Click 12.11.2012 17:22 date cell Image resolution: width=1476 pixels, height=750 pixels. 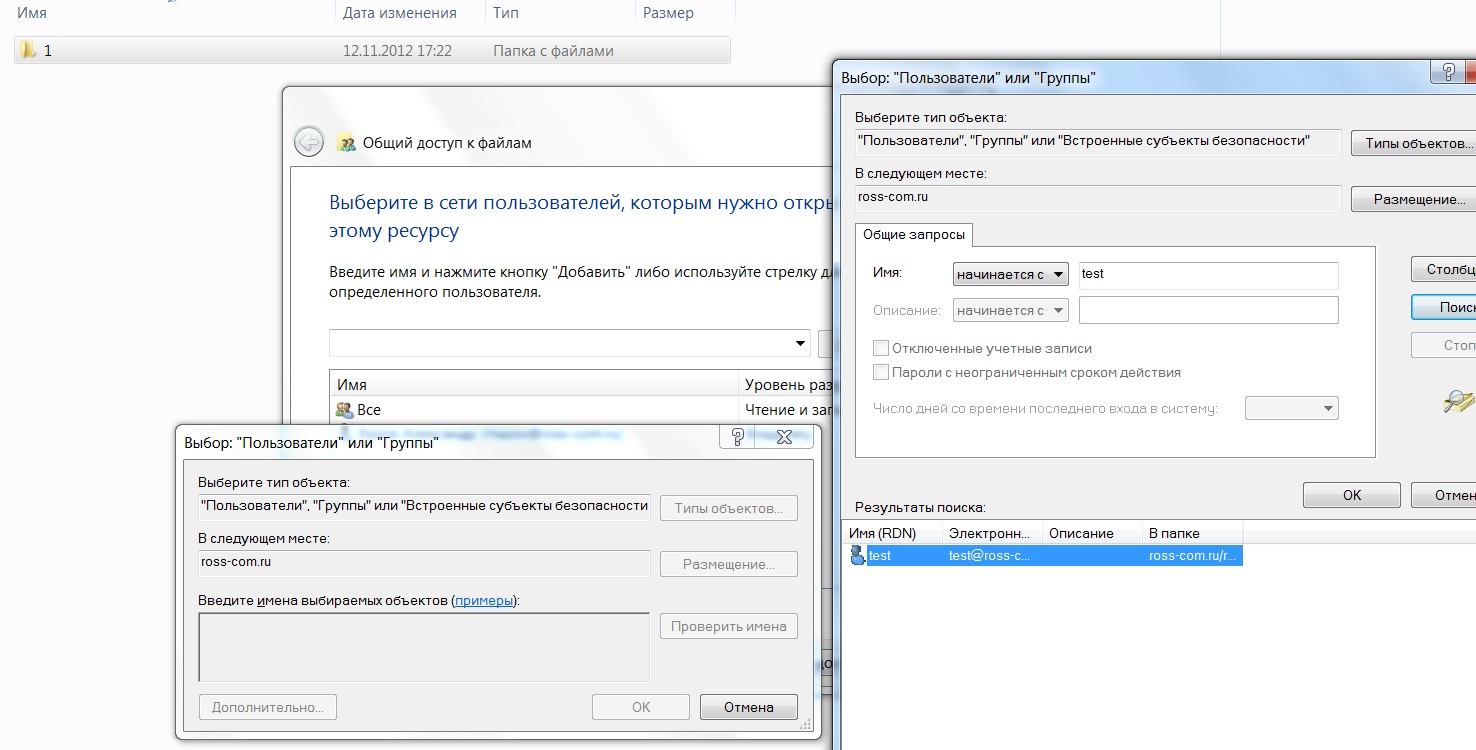pyautogui.click(x=397, y=50)
